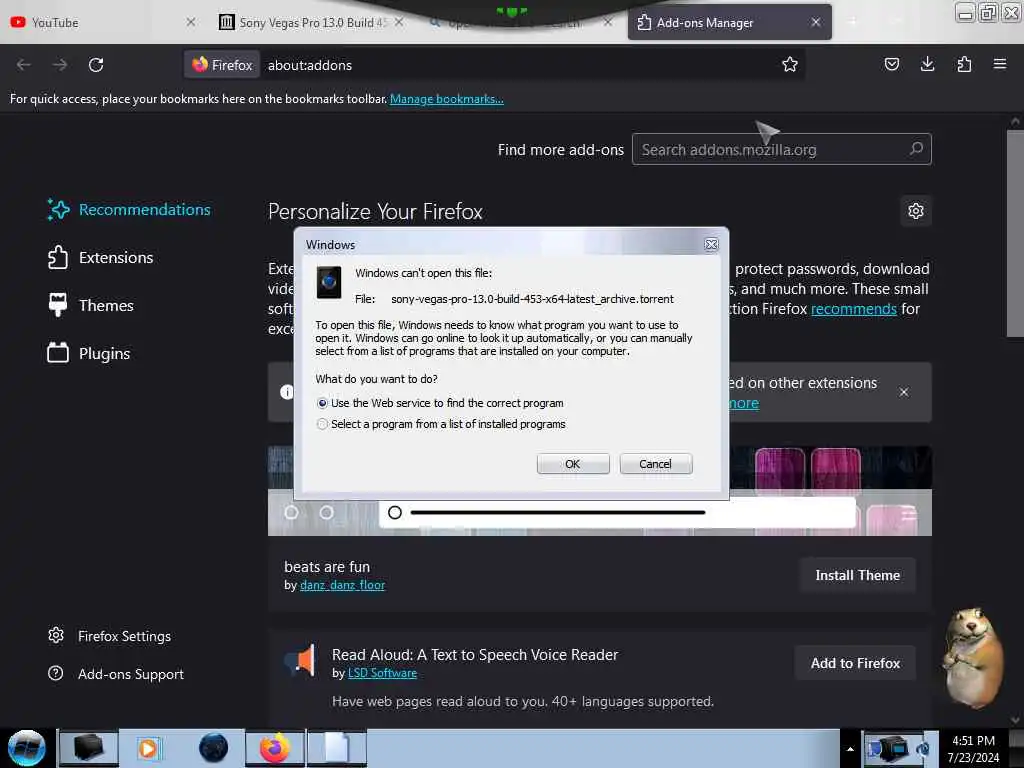Dismiss the info notice with X
The image size is (1024, 768).
(x=904, y=392)
